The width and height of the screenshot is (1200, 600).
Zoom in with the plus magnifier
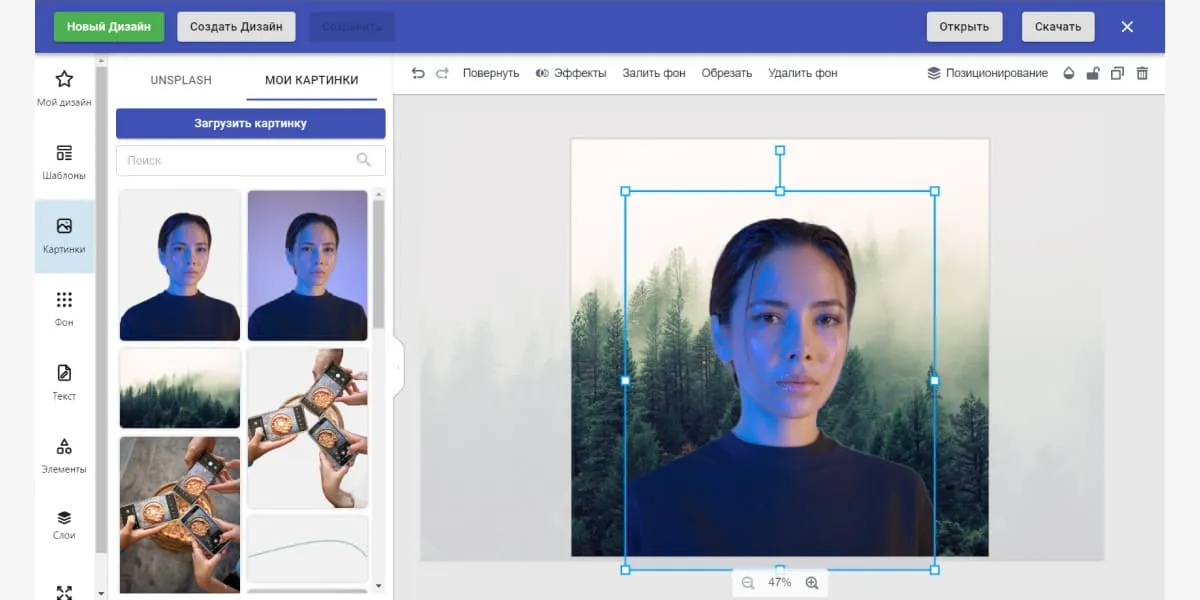(812, 582)
